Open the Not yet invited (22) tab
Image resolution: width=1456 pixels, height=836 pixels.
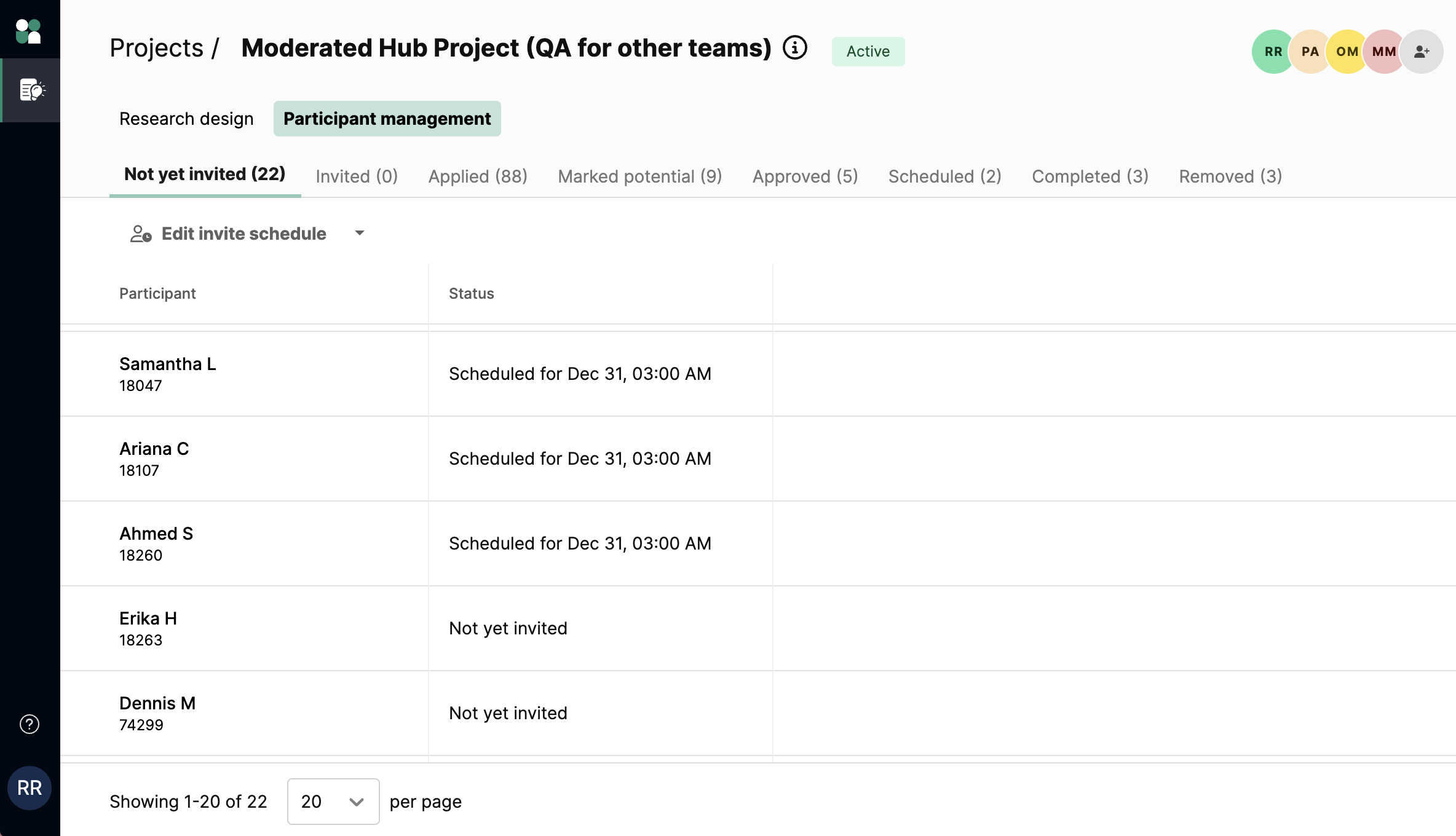coord(205,175)
